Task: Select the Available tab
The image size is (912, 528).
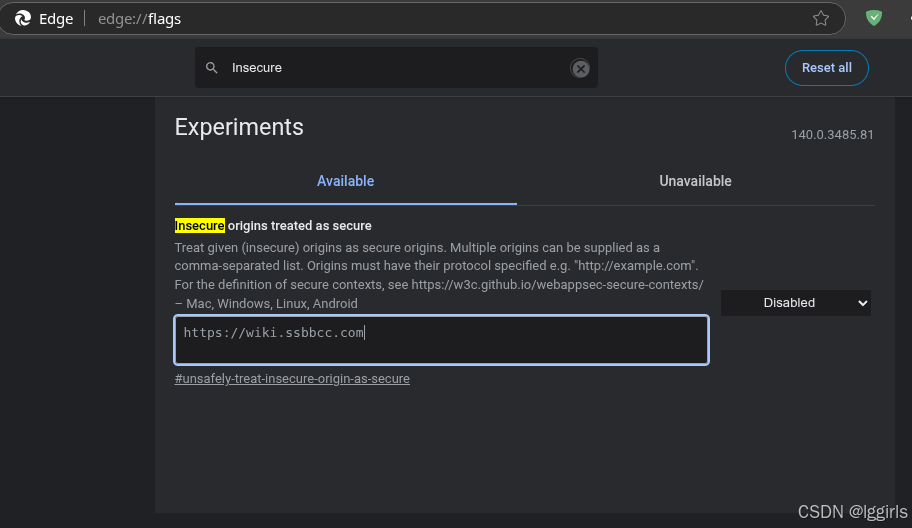Action: tap(345, 181)
